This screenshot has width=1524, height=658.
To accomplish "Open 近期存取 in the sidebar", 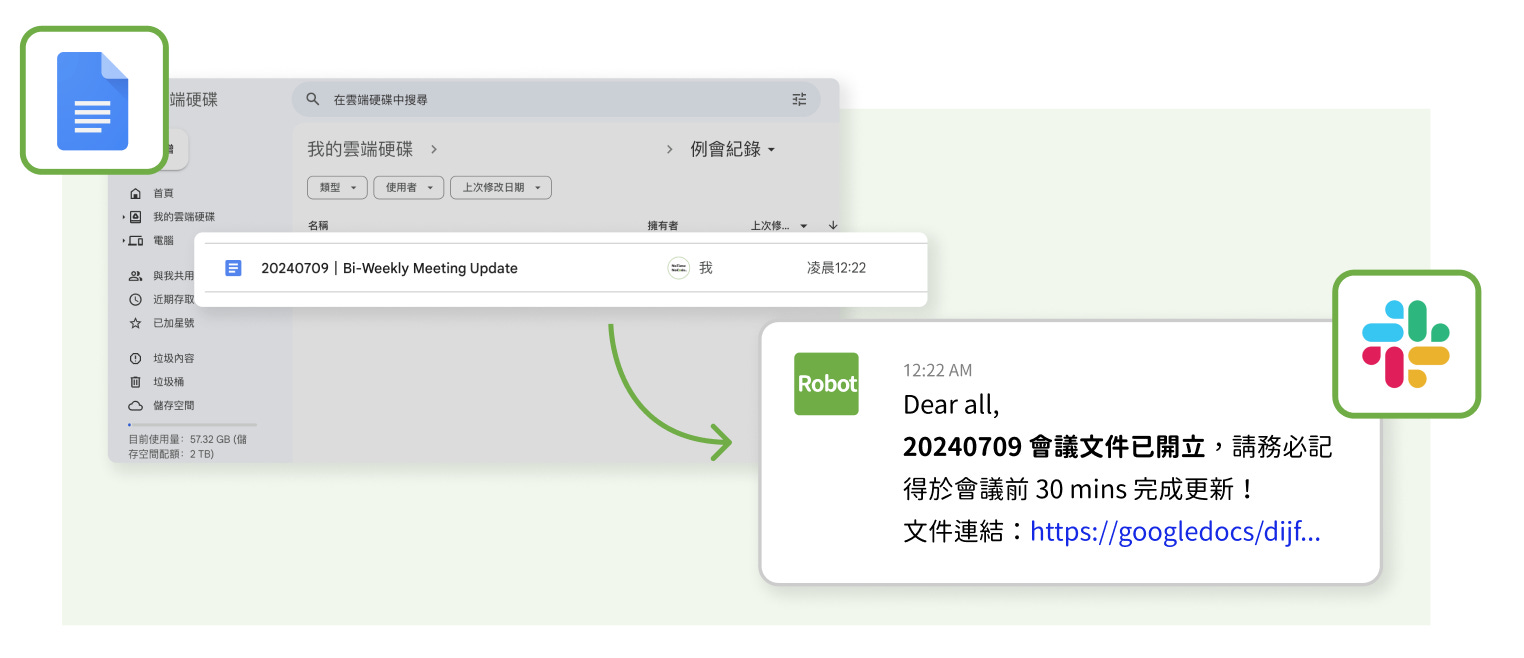I will [x=173, y=299].
